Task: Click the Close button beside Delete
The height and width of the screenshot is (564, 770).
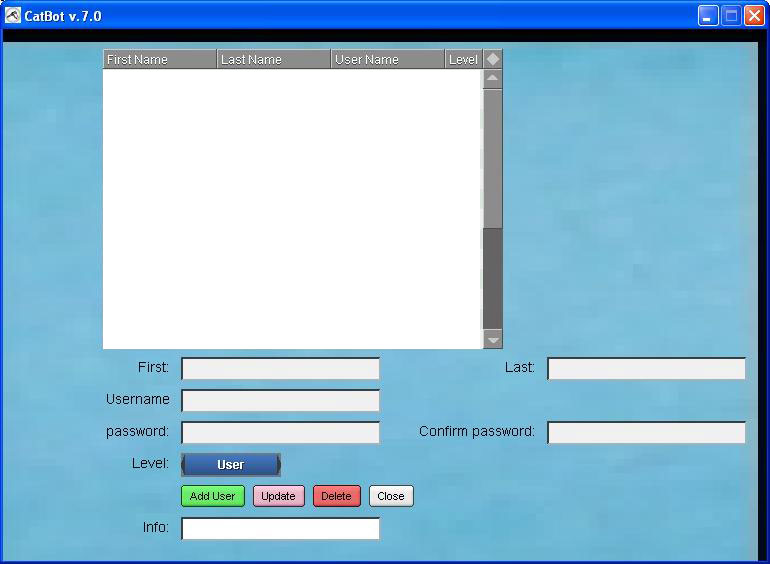Action: tap(391, 496)
